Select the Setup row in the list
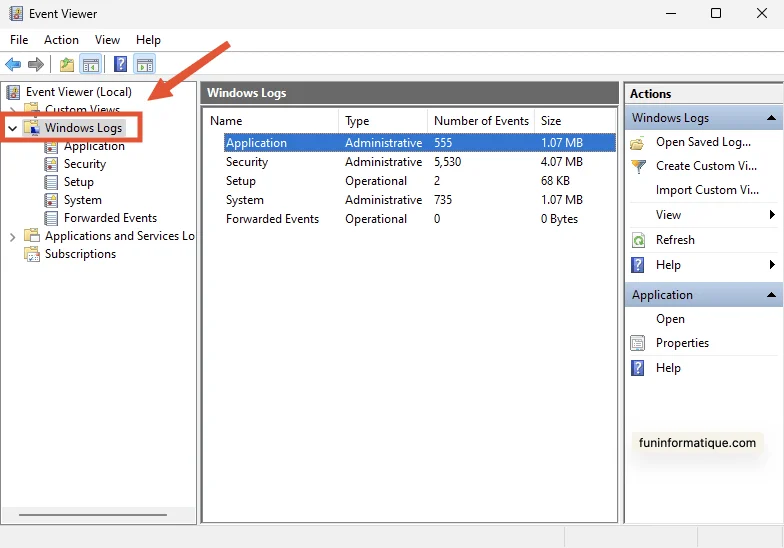 (x=420, y=181)
